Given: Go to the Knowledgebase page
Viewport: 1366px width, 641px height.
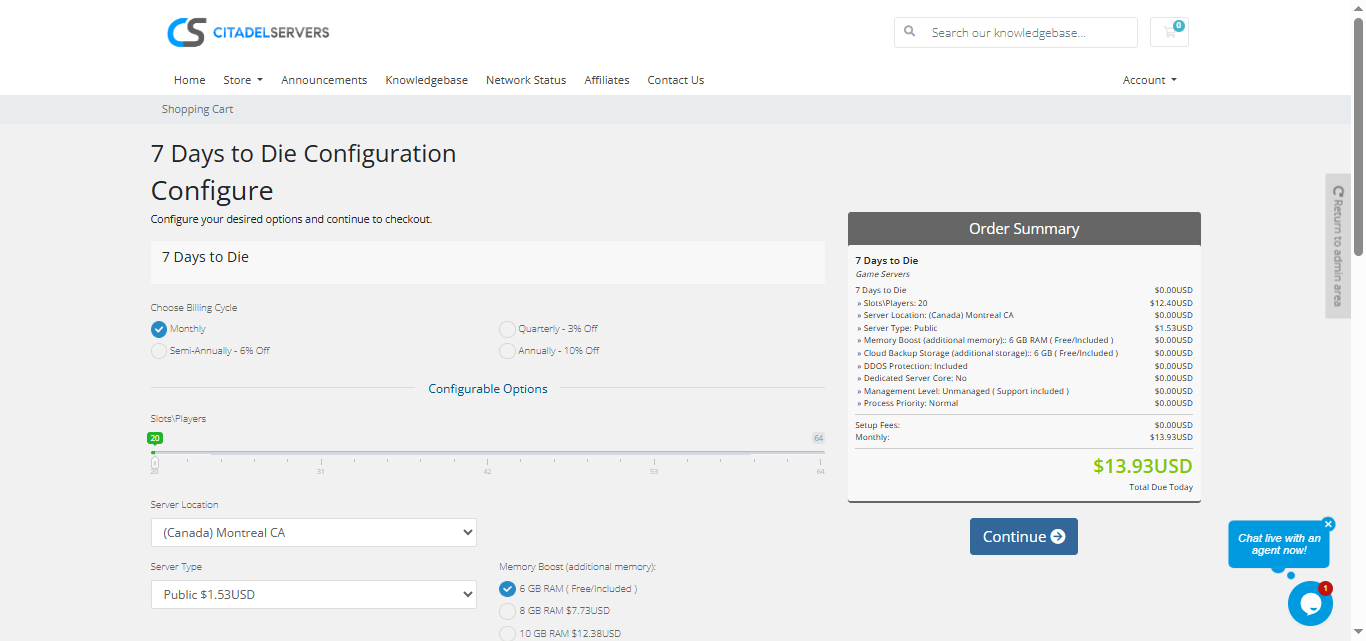Looking at the screenshot, I should pyautogui.click(x=426, y=80).
